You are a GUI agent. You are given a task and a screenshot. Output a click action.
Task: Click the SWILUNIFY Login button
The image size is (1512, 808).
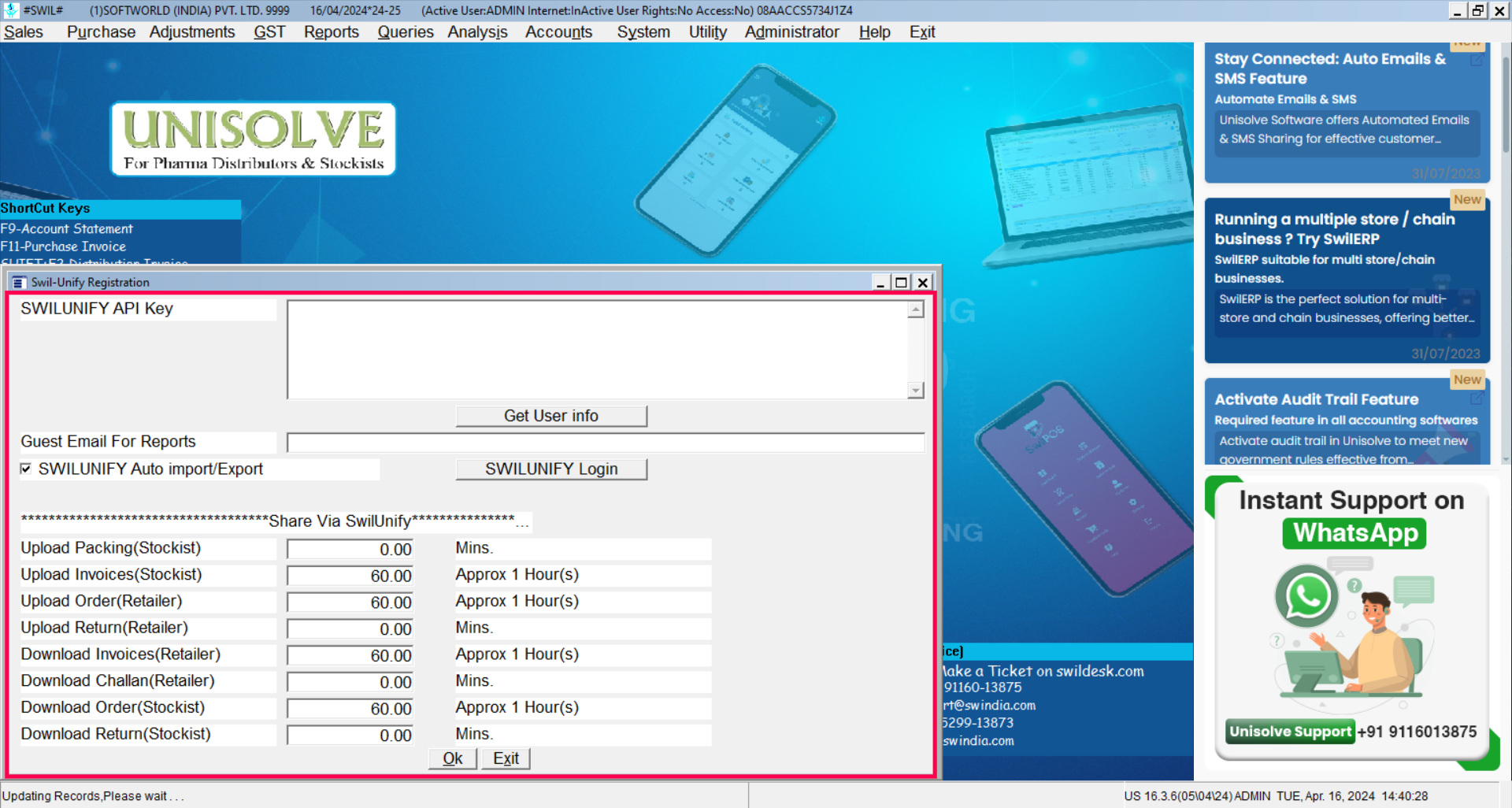pyautogui.click(x=551, y=469)
